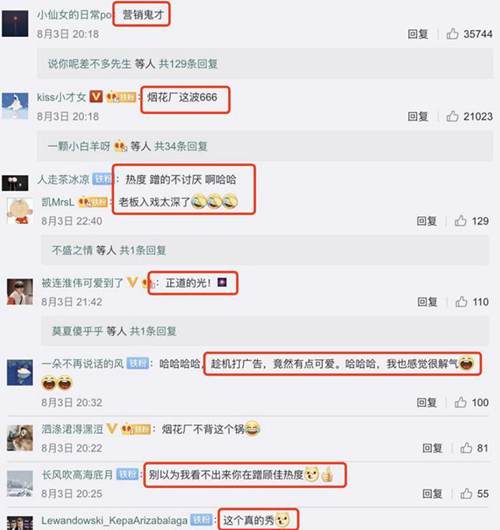Open the kiss小才女 username profile
This screenshot has width=500, height=530.
pyautogui.click(x=61, y=97)
